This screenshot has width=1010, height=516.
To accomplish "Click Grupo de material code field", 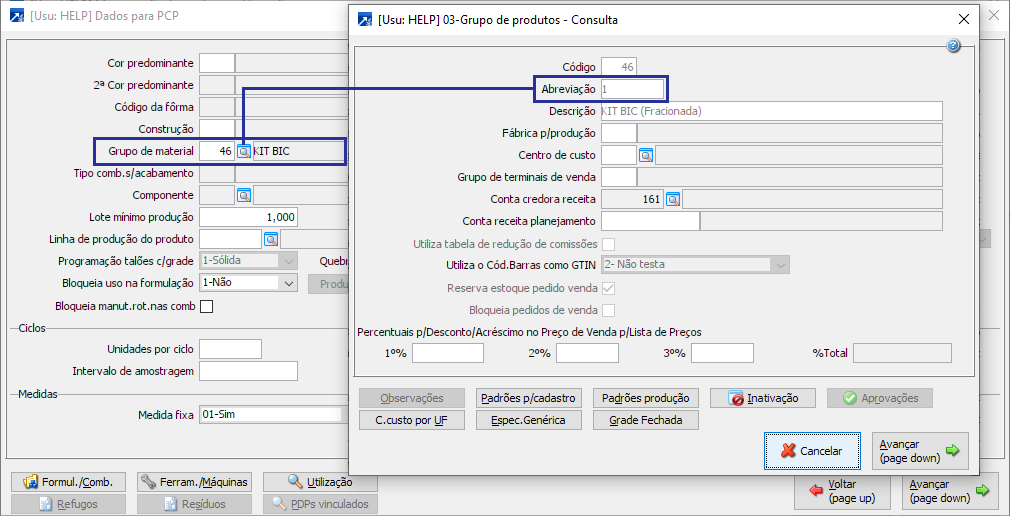I will [217, 151].
